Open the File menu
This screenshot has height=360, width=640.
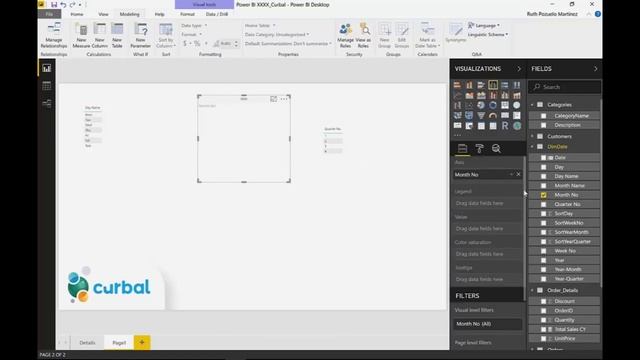pos(49,14)
